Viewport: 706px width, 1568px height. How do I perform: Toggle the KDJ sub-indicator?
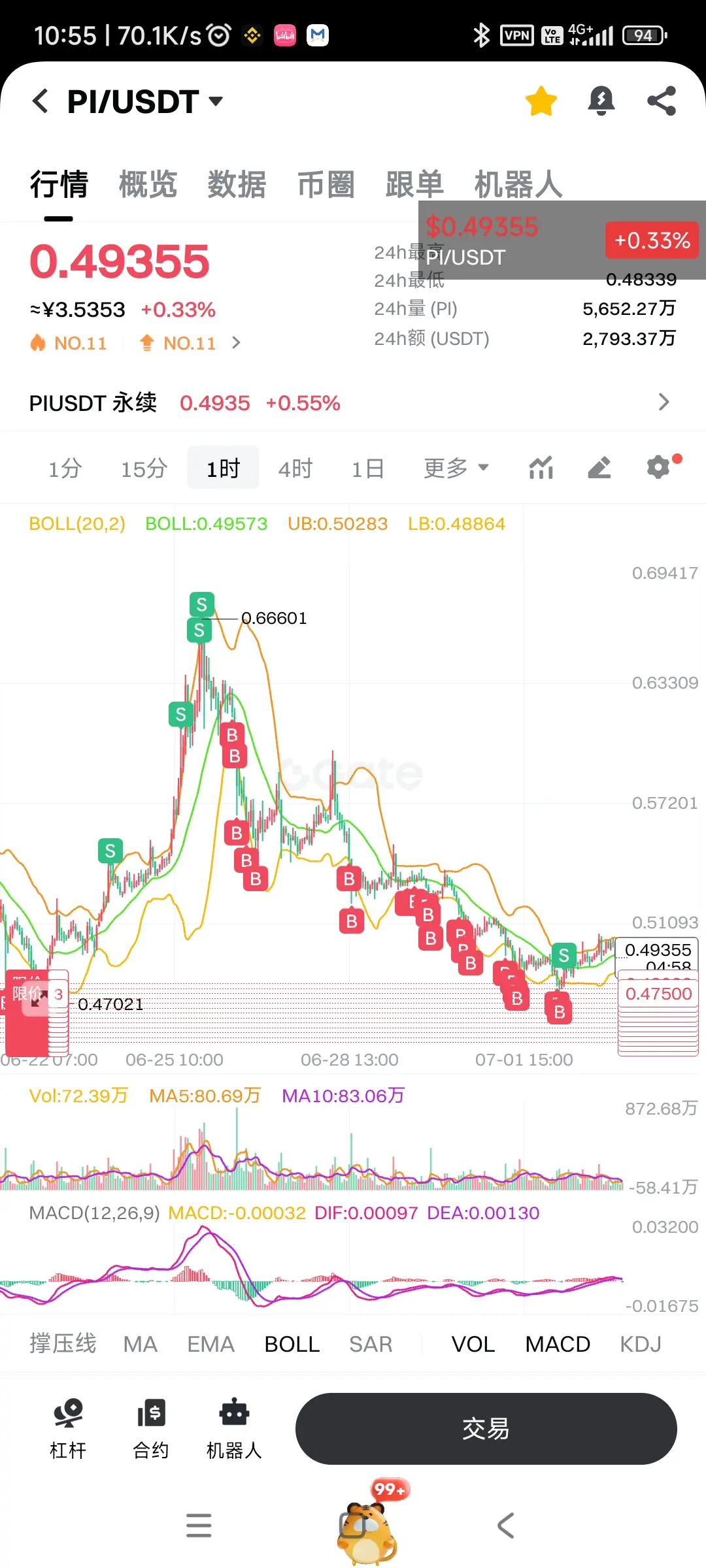(x=641, y=1344)
